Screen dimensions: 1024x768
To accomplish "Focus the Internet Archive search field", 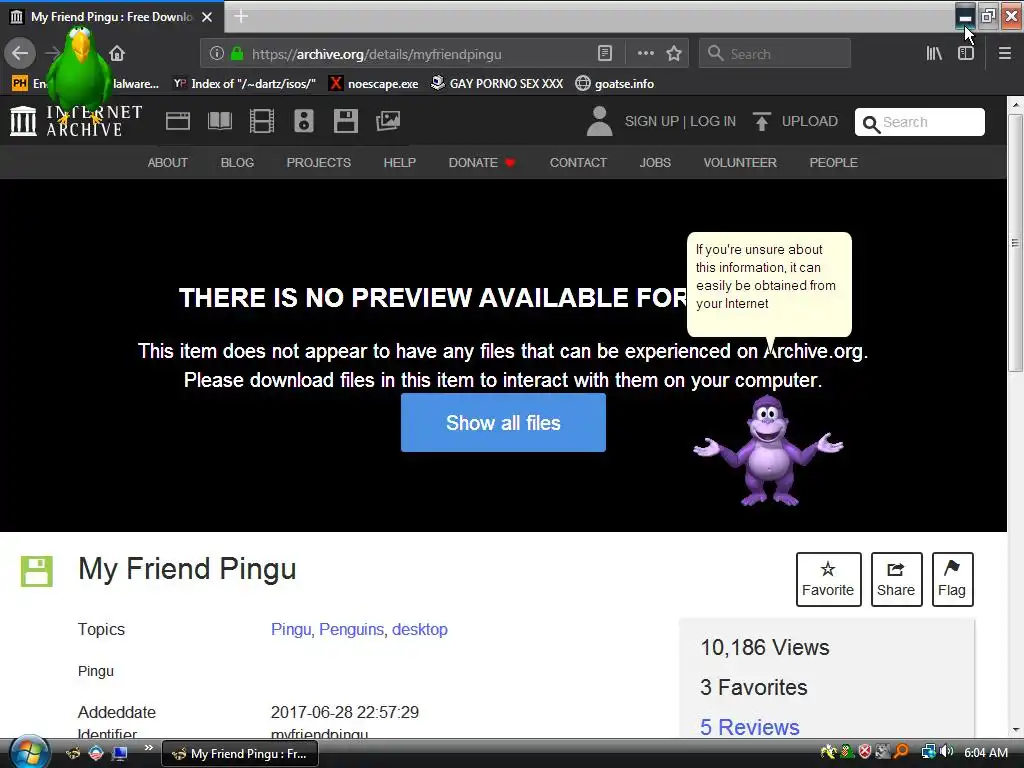I will point(920,122).
